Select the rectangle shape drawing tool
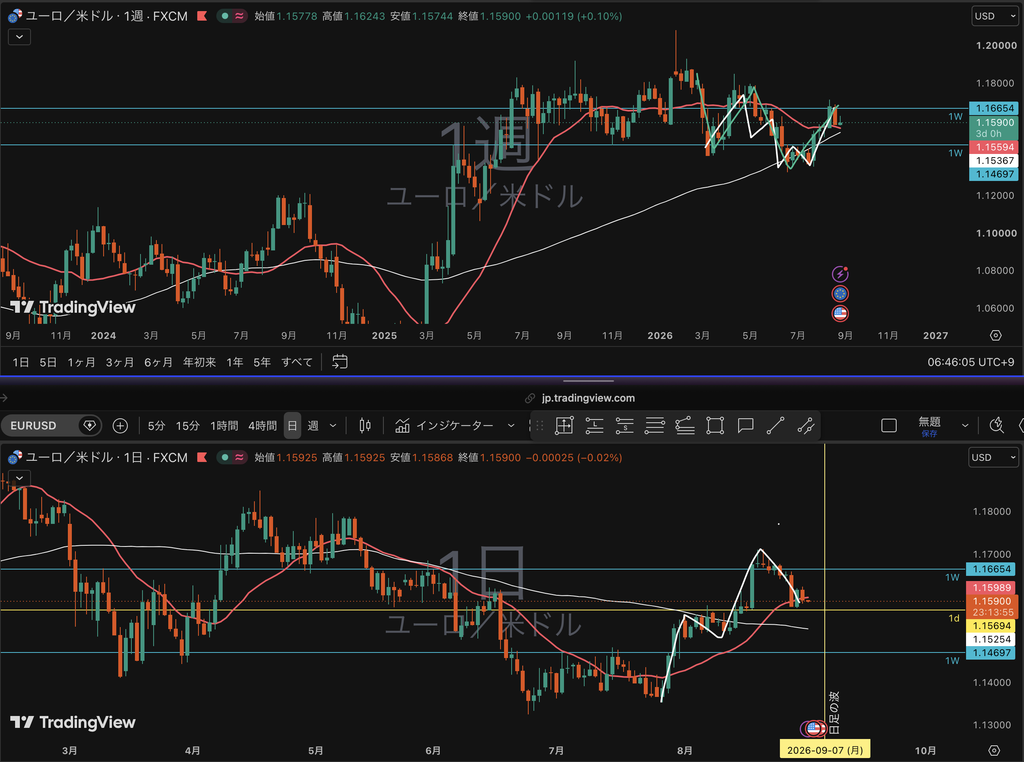Screen dimensions: 1024x762 (x=715, y=426)
